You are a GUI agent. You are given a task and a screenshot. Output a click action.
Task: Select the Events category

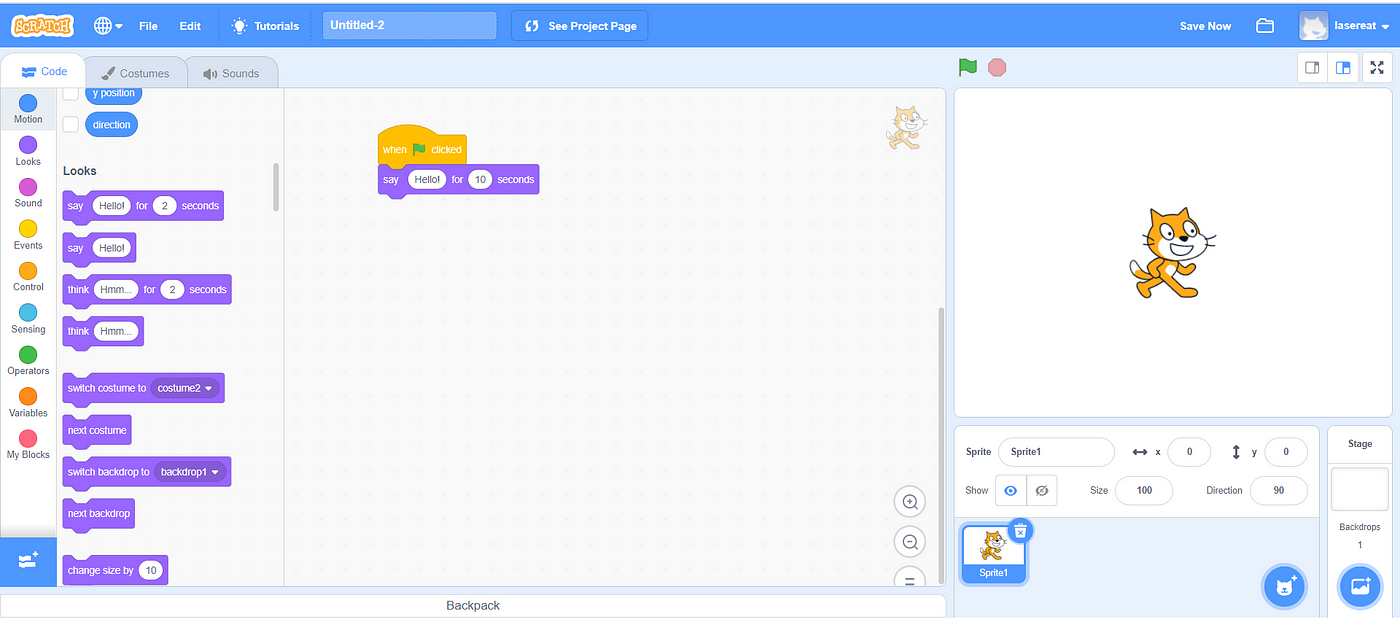[28, 235]
